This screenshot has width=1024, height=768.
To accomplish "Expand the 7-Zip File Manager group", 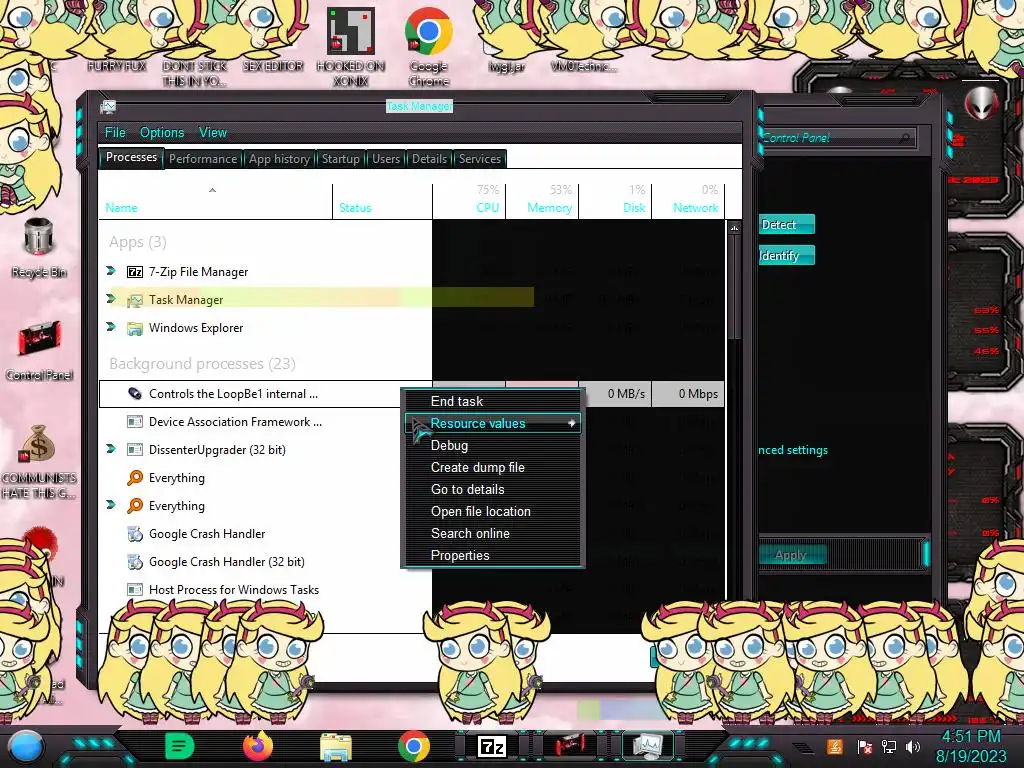I will click(x=111, y=270).
